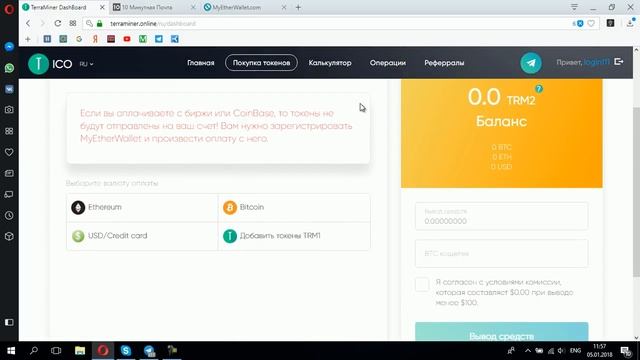Reload the current page
Image resolution: width=640 pixels, height=360 pixels.
pos(58,24)
